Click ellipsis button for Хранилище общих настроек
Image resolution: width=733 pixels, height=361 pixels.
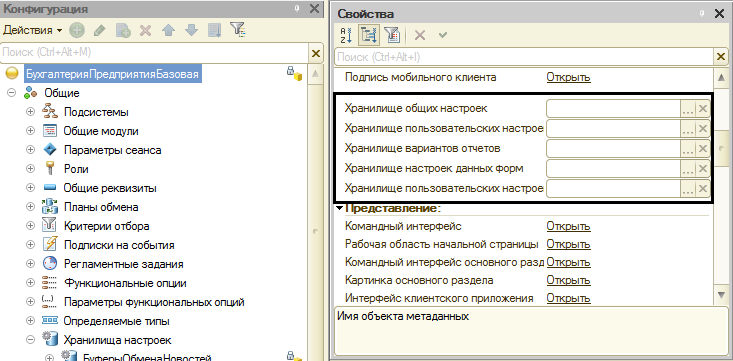tap(688, 109)
